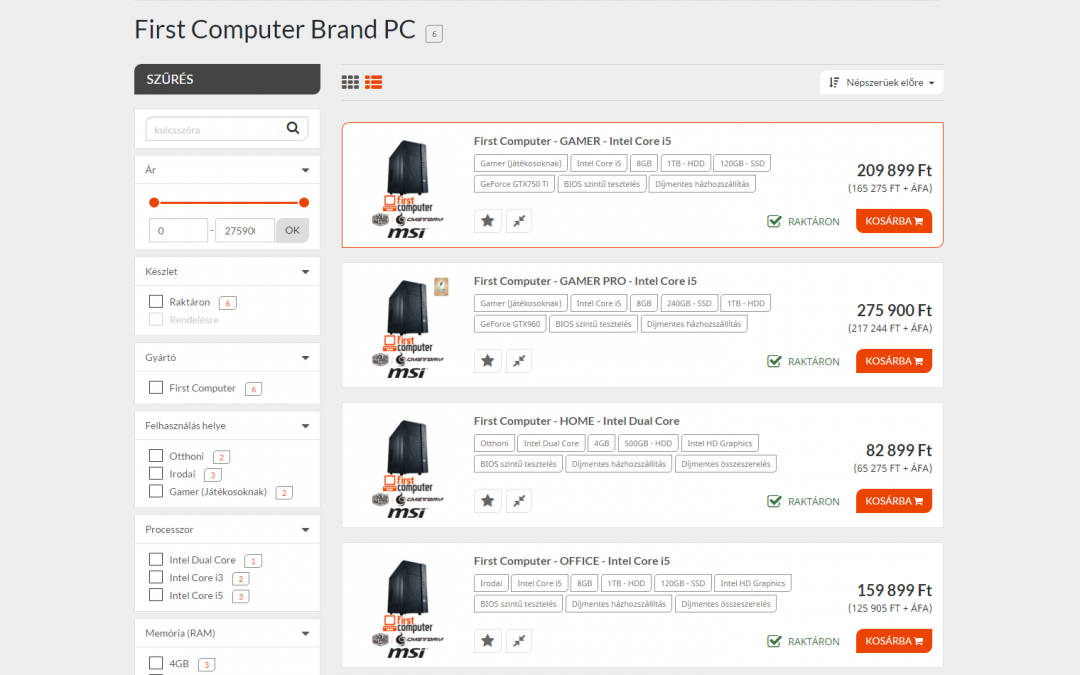Image resolution: width=1080 pixels, height=675 pixels.
Task: Click the Irodai tag on OFFICE PC
Action: click(491, 583)
